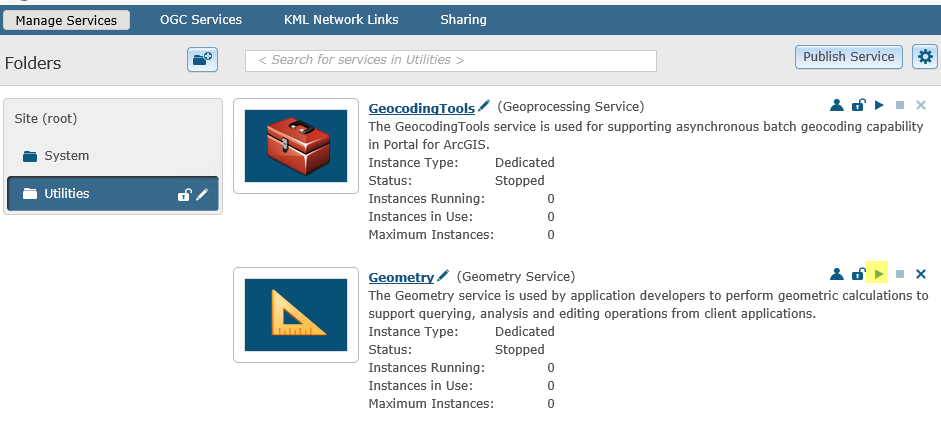This screenshot has height=422, width=941.
Task: Start the GeocodingTools service
Action: coord(879,106)
